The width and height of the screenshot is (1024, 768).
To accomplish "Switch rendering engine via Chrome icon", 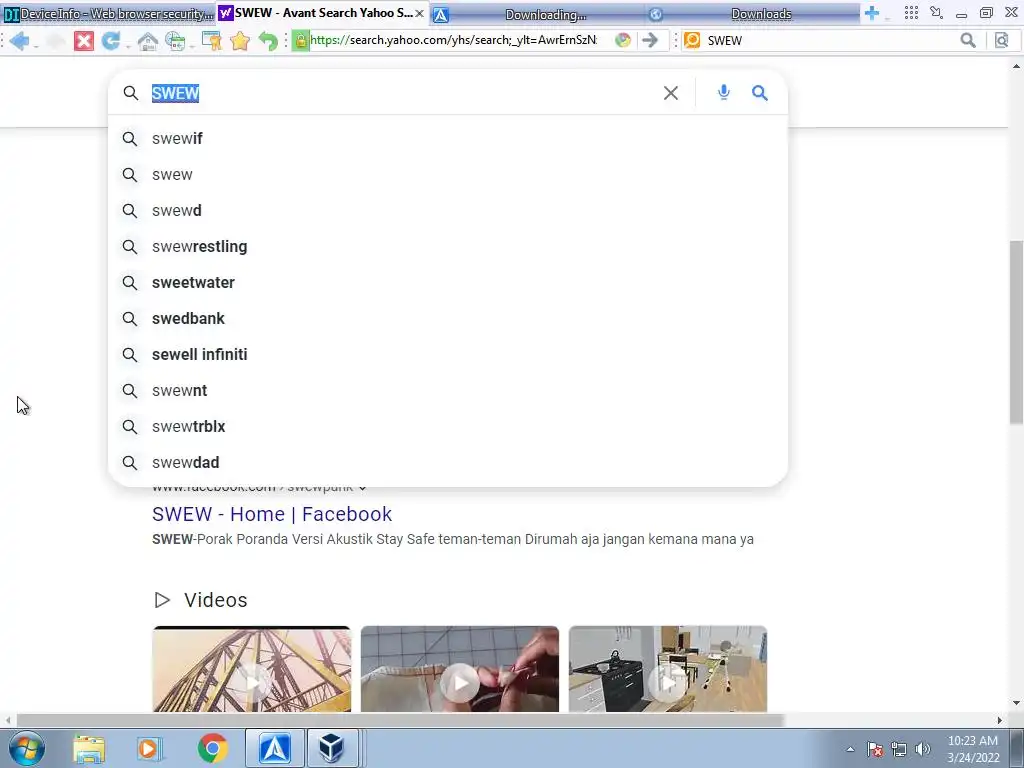I will coord(623,40).
